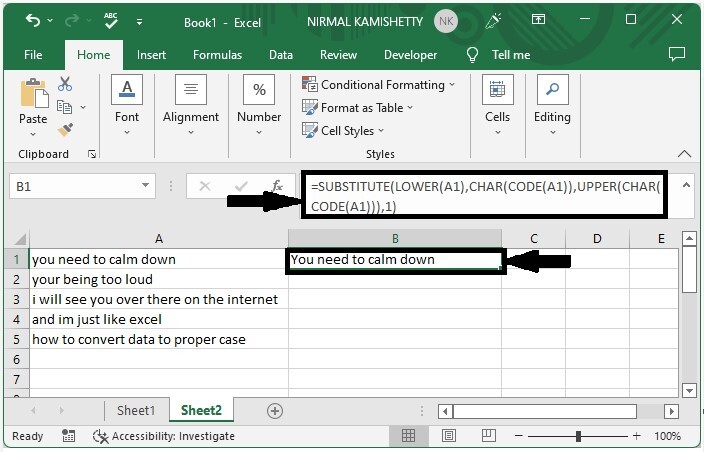Collapse the ribbon with the caret
Screen dimensions: 704x452
point(684,154)
